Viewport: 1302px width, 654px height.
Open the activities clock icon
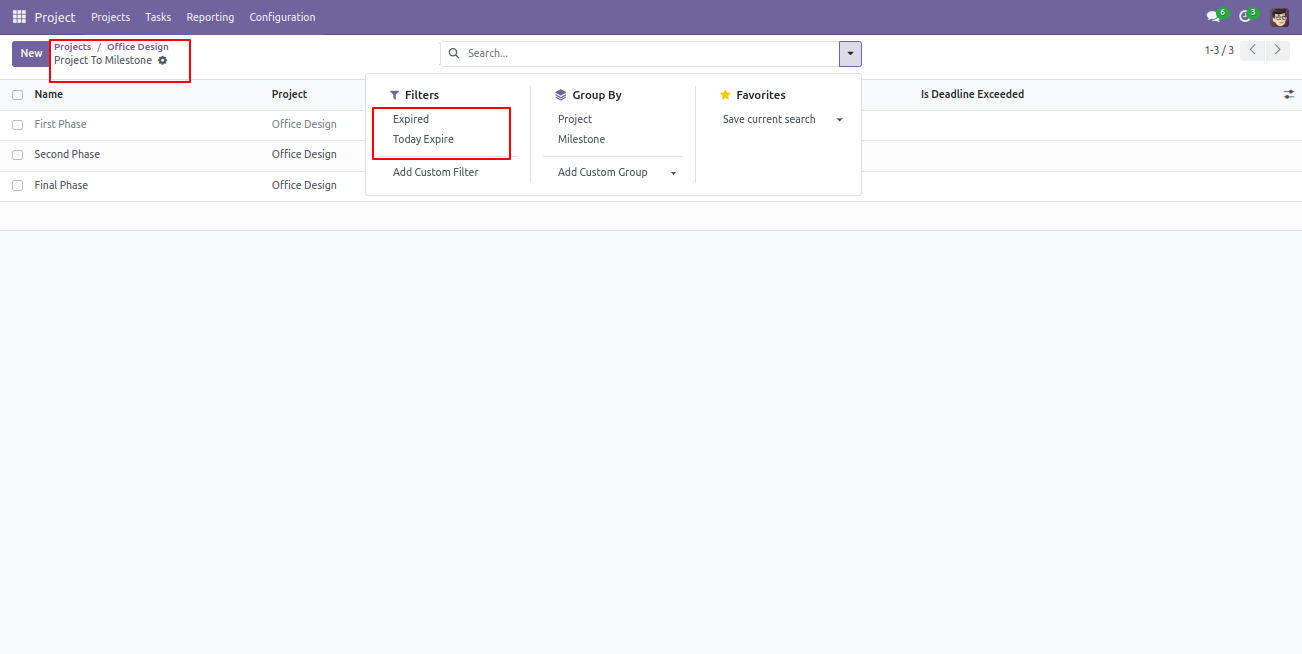[x=1247, y=17]
